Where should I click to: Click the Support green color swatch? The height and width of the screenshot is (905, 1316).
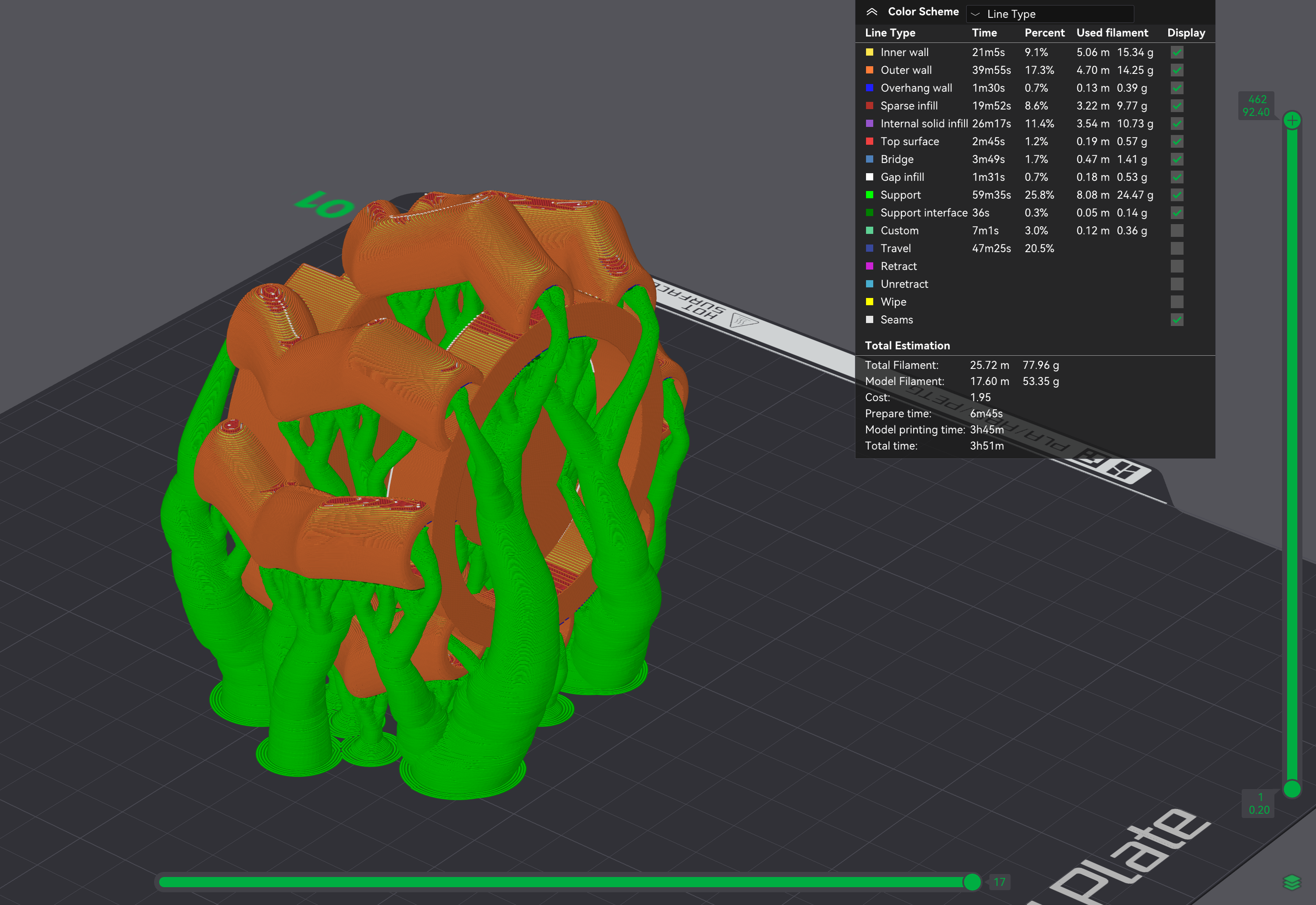(x=869, y=195)
